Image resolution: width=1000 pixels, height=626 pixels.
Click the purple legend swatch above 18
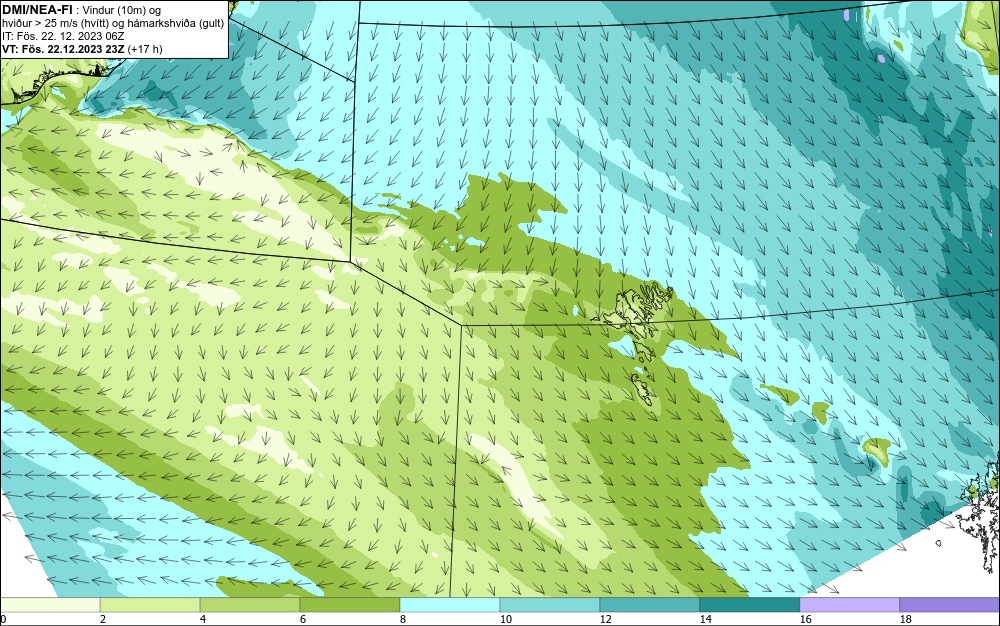point(950,605)
